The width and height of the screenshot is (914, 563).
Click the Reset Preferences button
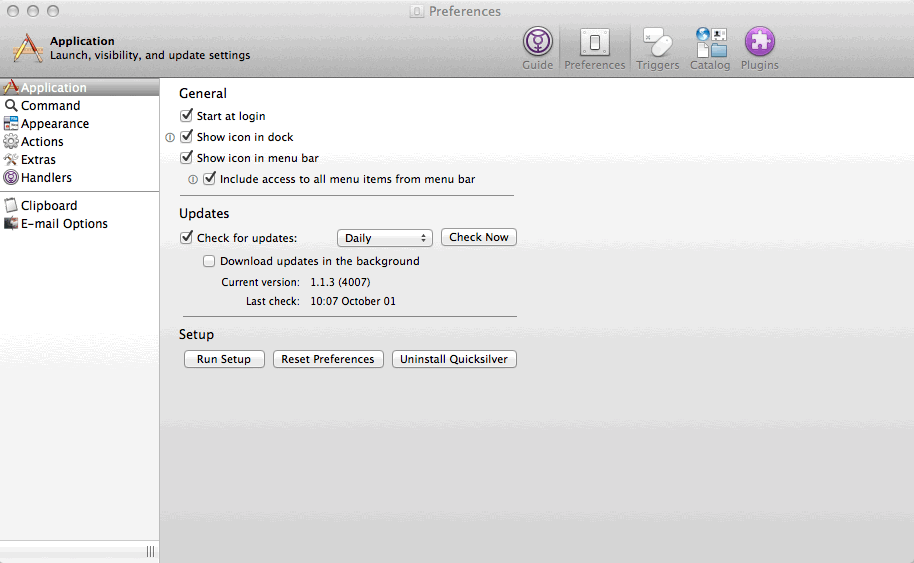pos(328,359)
